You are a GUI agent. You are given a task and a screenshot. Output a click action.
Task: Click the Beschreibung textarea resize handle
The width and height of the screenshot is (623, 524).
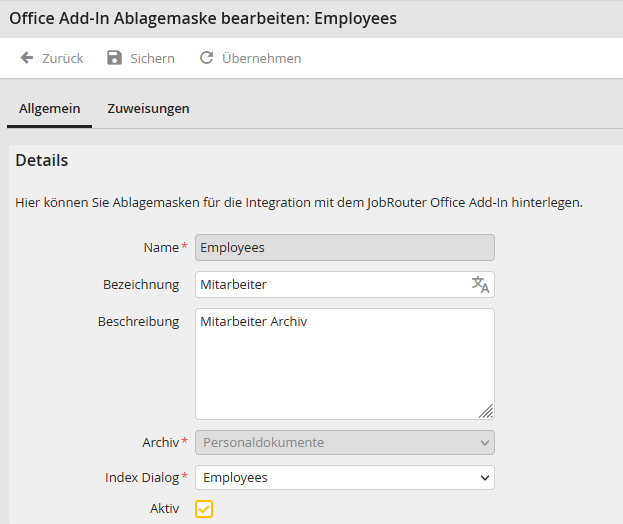point(486,411)
